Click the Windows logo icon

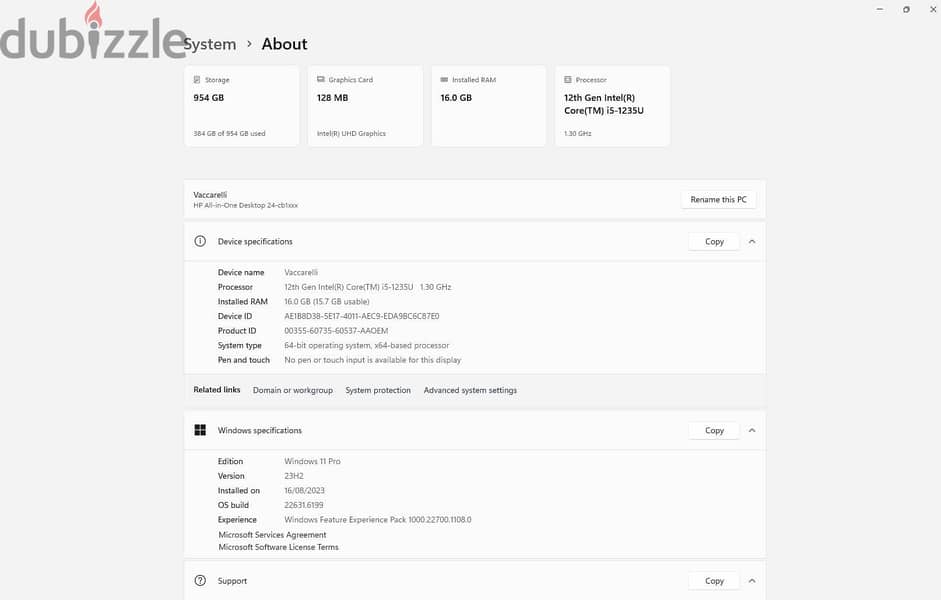[x=200, y=430]
